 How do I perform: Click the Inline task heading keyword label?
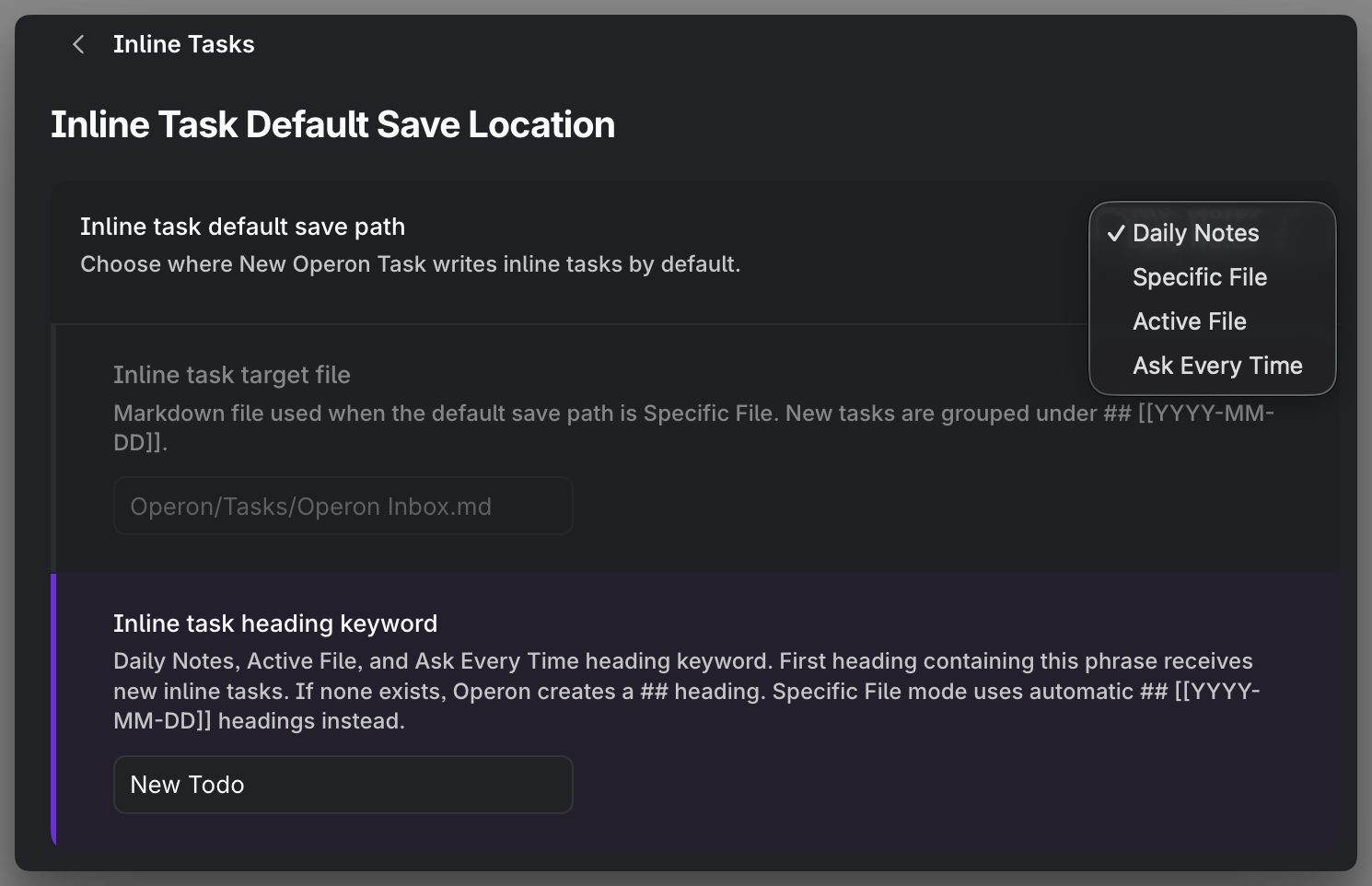274,624
